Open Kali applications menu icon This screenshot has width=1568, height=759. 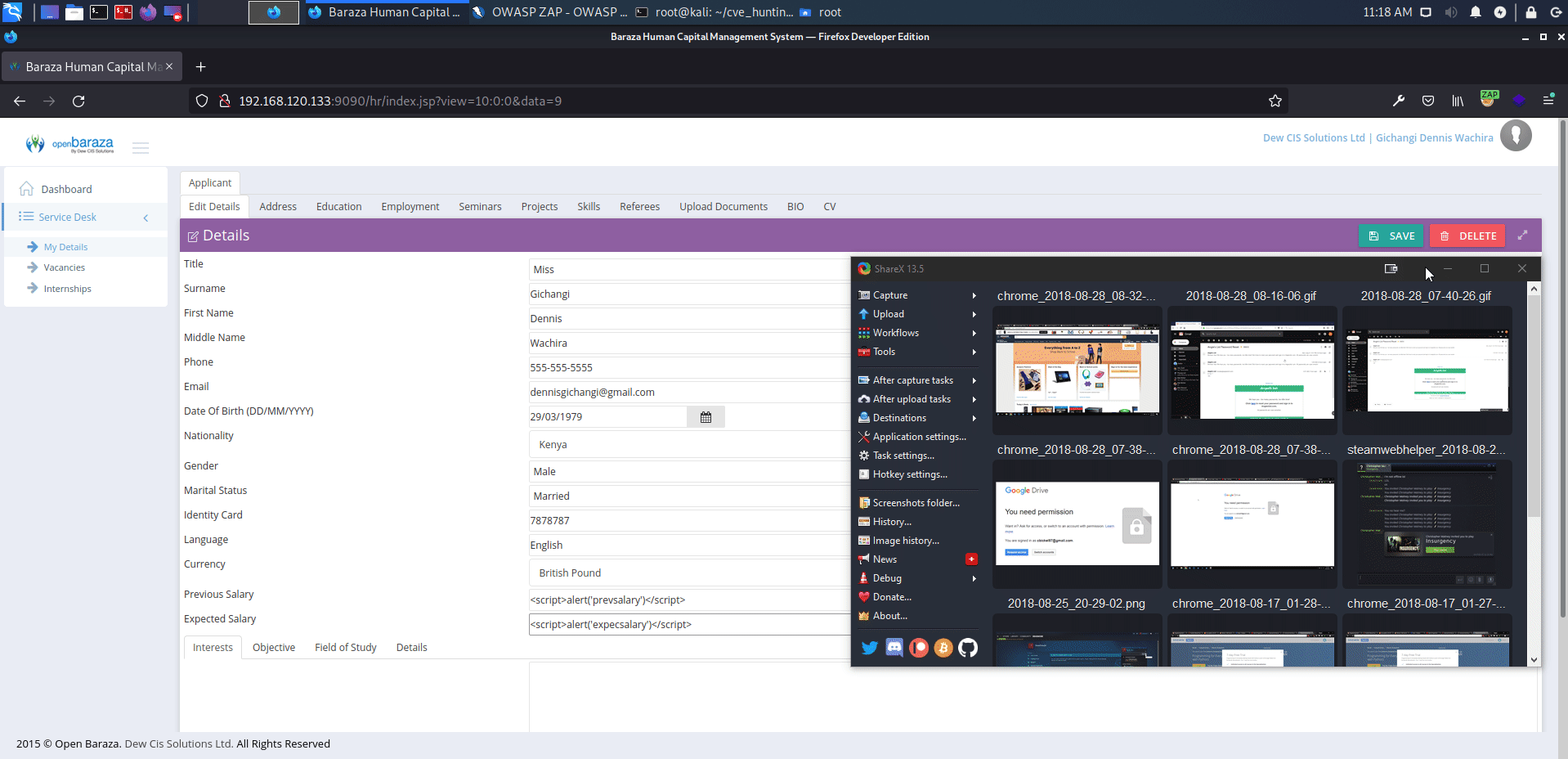click(x=12, y=12)
